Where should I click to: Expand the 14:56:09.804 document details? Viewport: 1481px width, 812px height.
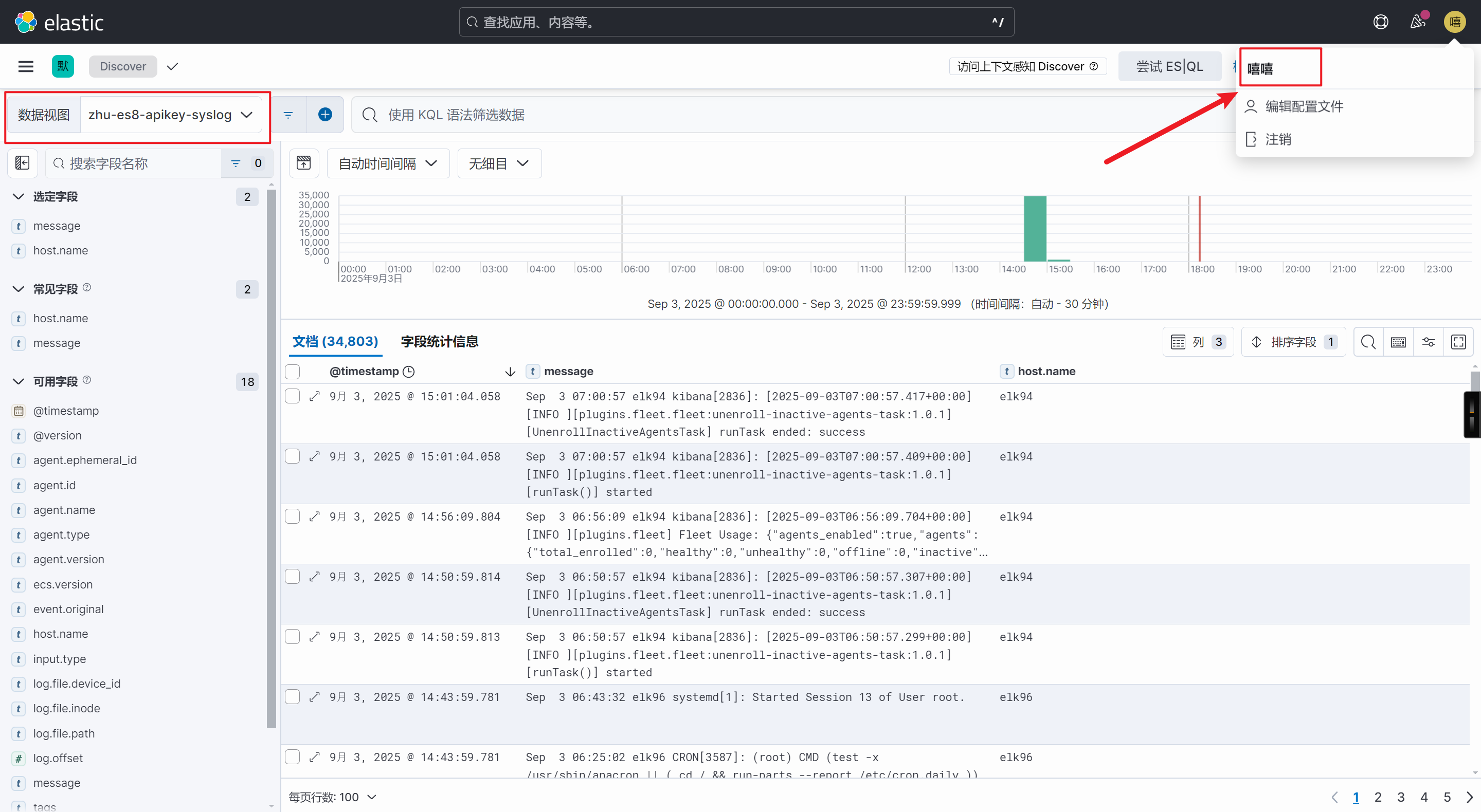(315, 516)
